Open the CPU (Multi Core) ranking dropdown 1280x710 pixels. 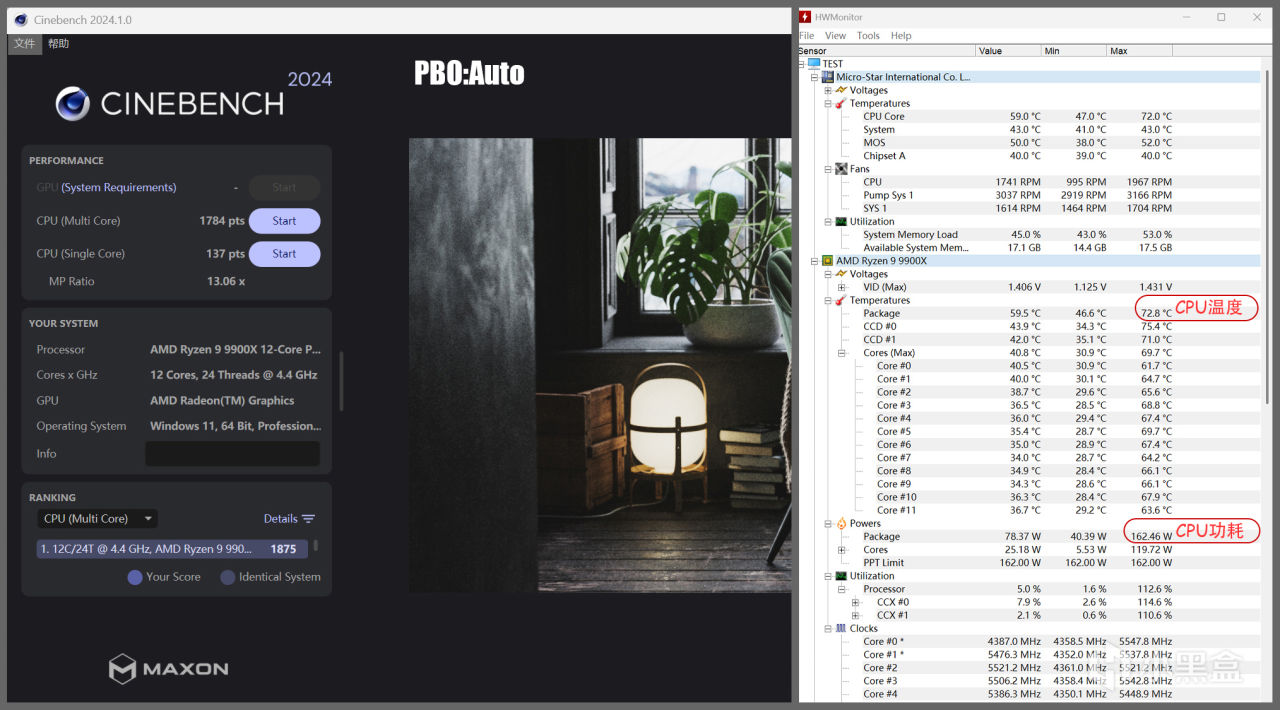click(x=98, y=519)
